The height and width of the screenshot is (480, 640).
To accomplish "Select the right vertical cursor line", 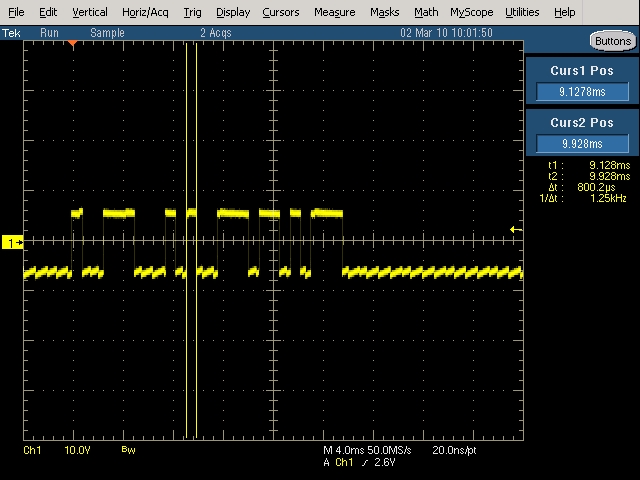I will pyautogui.click(x=196, y=240).
